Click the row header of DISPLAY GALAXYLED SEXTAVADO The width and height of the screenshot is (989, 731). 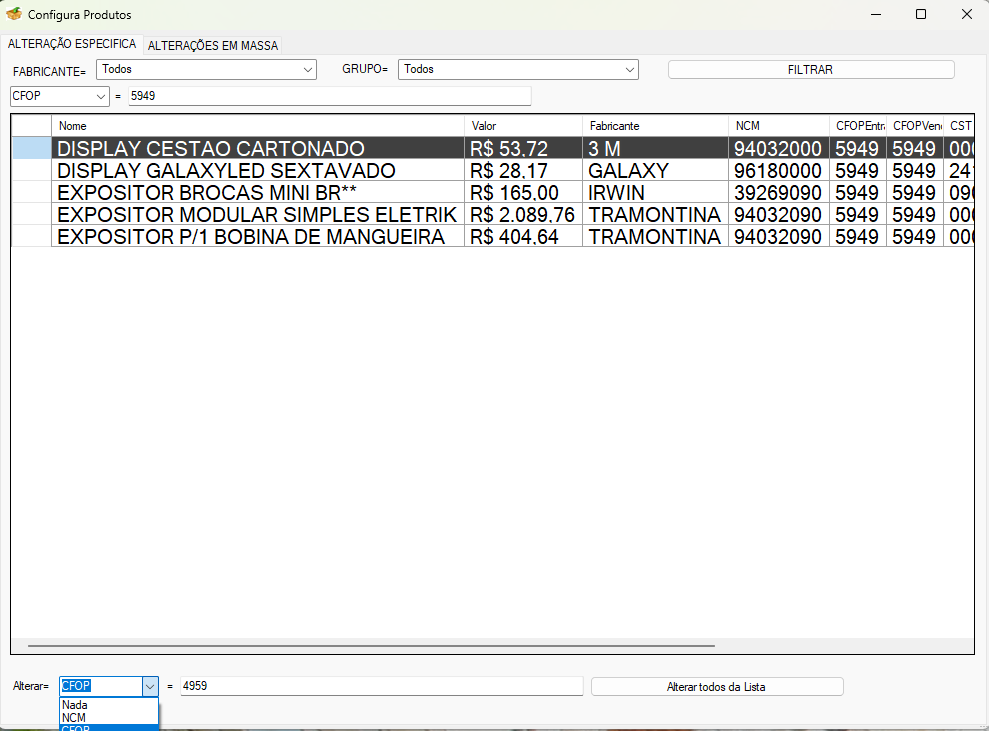[32, 170]
